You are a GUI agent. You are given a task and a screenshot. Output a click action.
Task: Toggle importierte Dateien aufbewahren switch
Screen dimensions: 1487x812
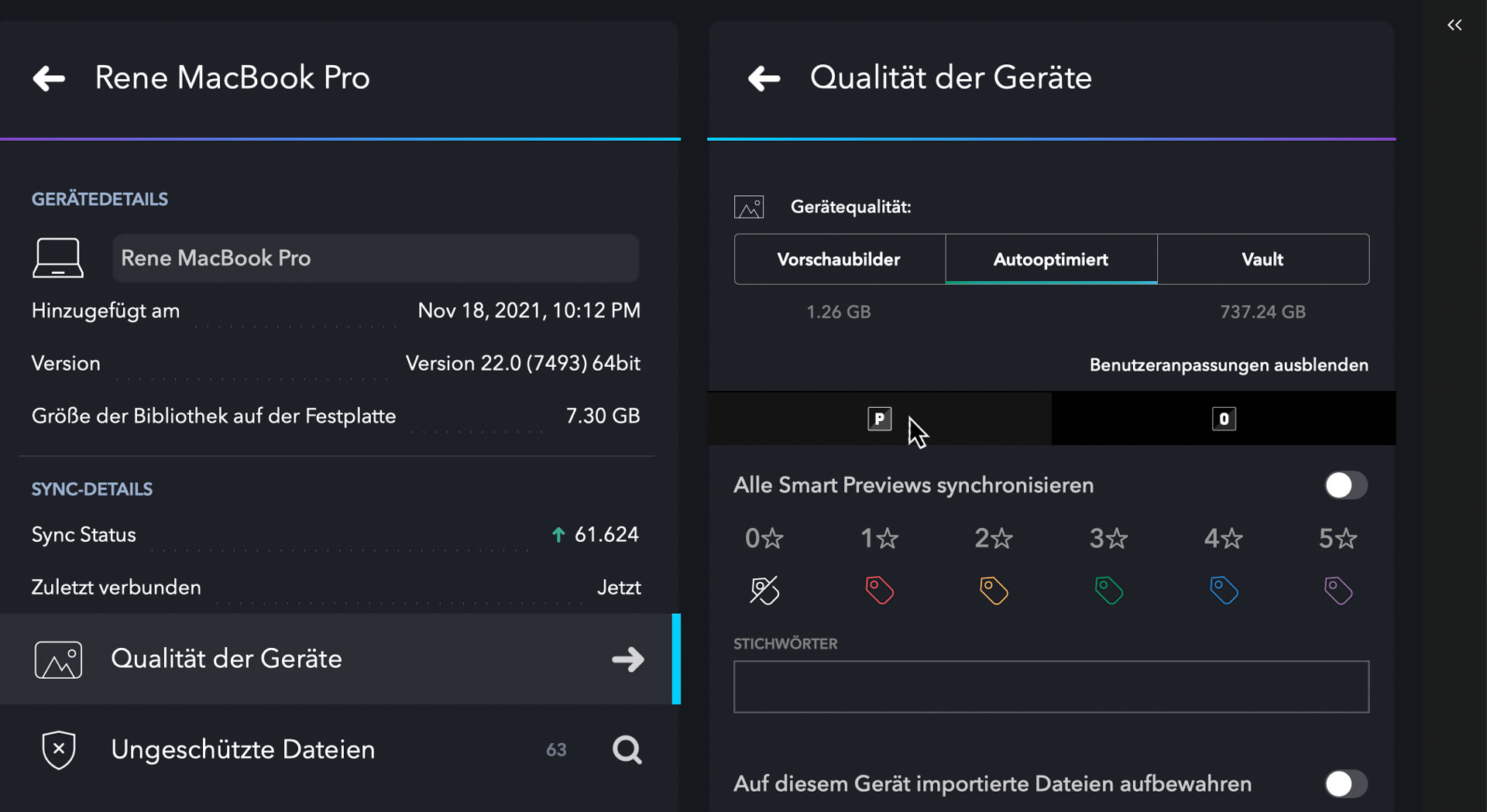pyautogui.click(x=1345, y=784)
